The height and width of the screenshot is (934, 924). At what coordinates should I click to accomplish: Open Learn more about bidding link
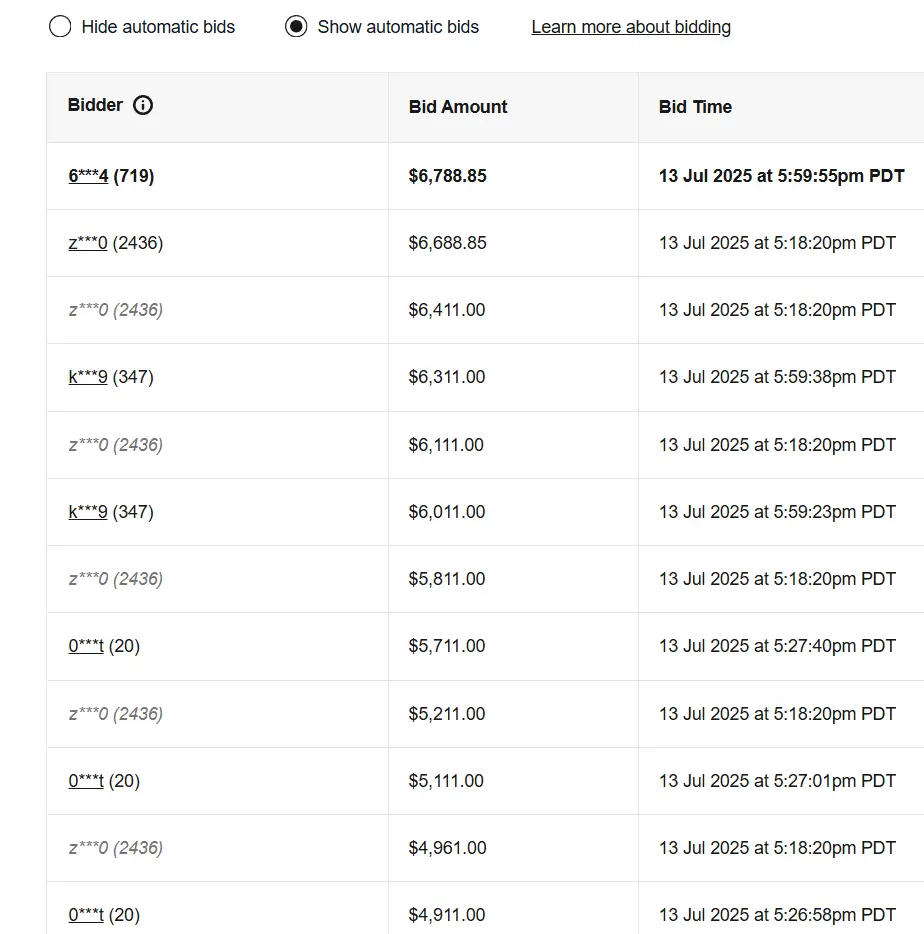pos(631,27)
